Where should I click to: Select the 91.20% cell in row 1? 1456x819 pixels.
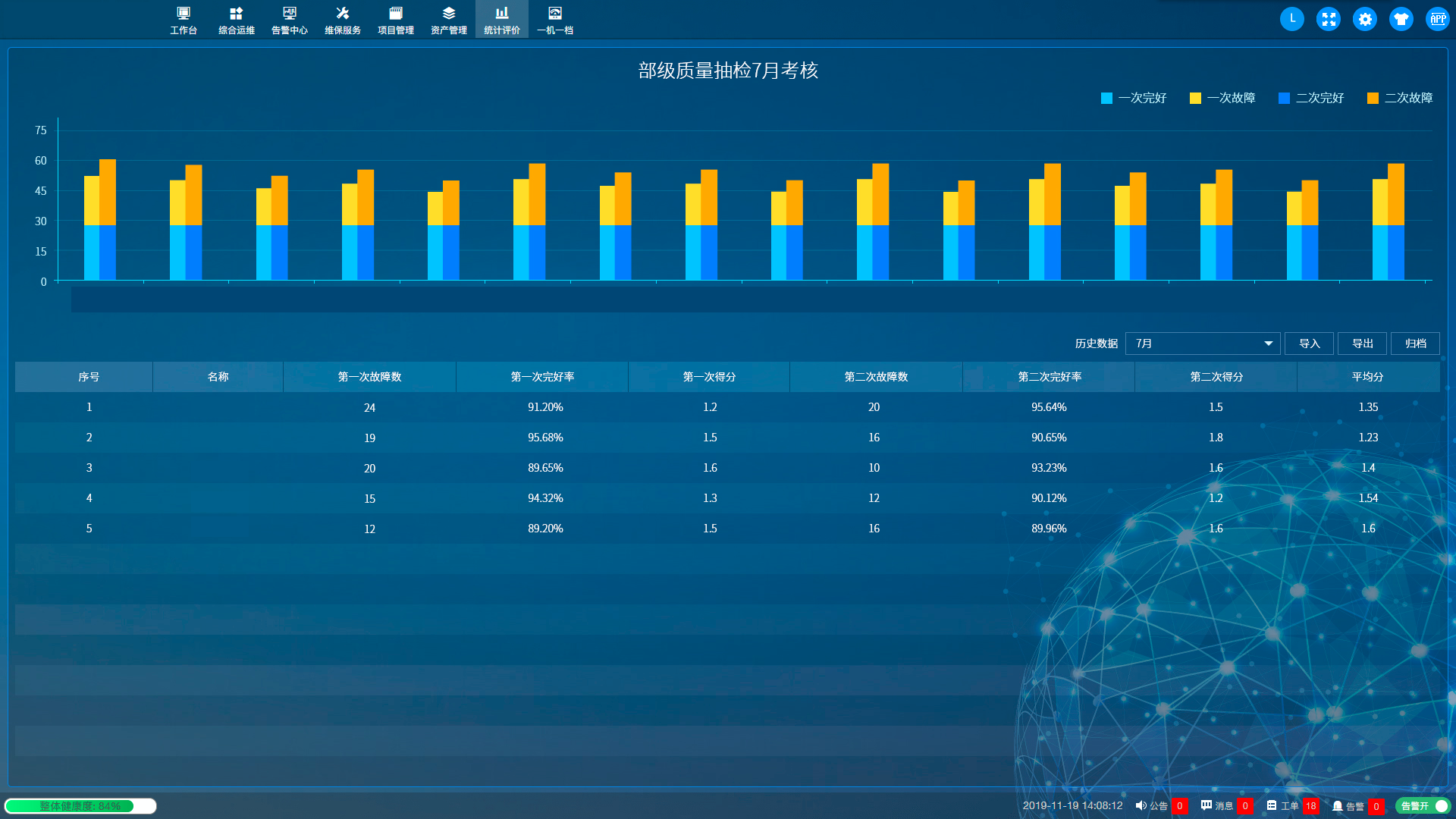click(545, 407)
